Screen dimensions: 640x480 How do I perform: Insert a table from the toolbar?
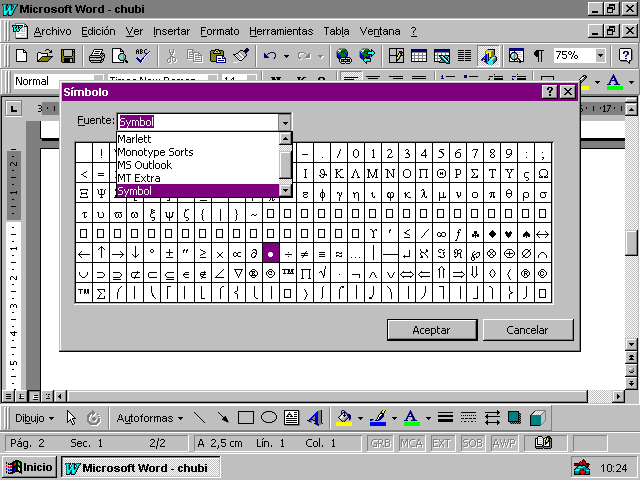tap(419, 56)
